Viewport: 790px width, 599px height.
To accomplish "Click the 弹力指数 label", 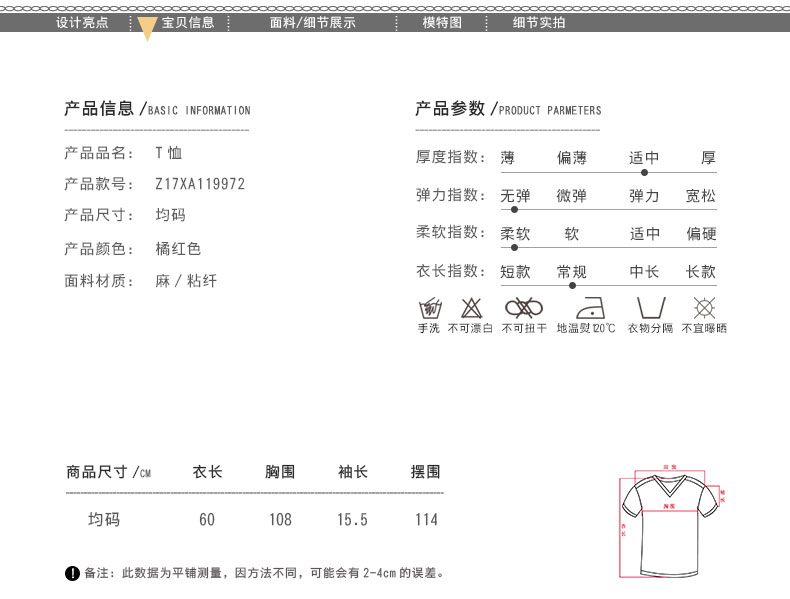I will pos(450,195).
